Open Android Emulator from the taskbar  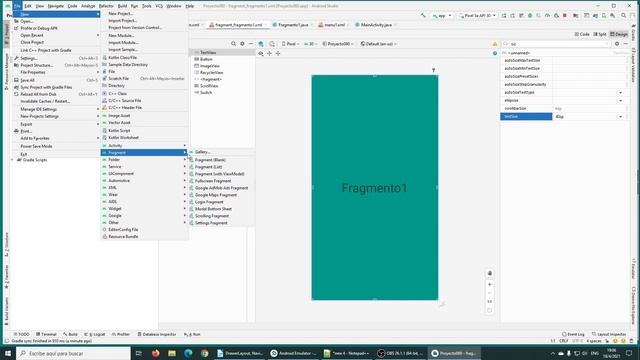click(293, 353)
